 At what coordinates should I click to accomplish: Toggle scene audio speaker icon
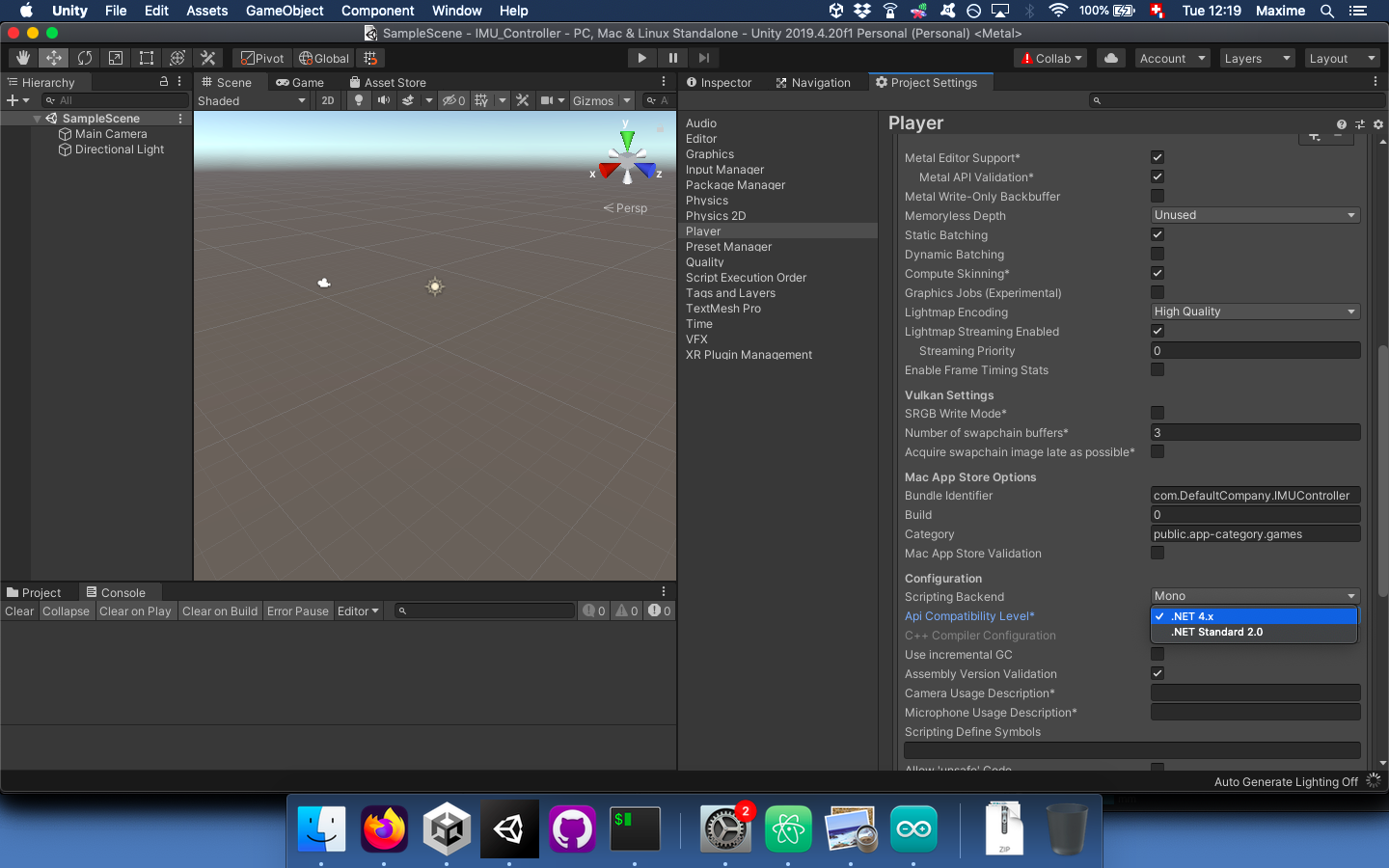click(384, 100)
